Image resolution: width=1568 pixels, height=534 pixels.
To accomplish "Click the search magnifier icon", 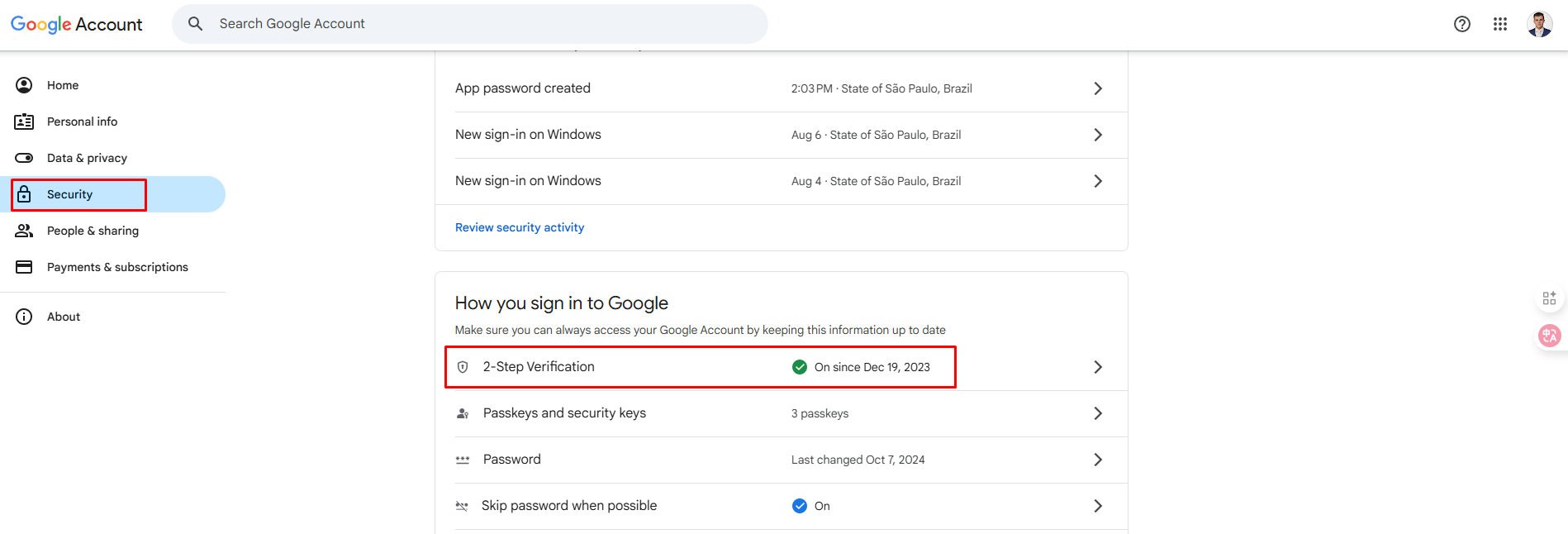I will coord(195,24).
